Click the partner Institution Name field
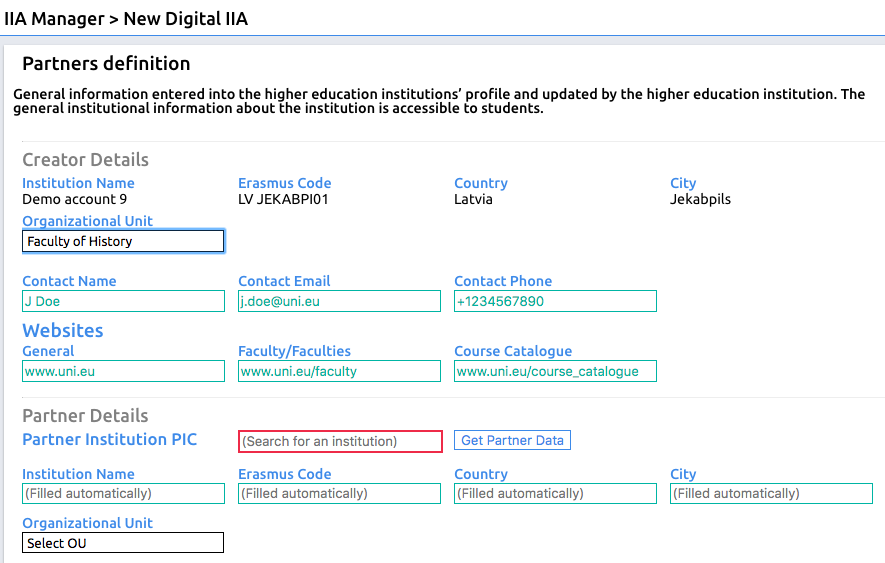Viewport: 885px width, 563px height. tap(123, 493)
